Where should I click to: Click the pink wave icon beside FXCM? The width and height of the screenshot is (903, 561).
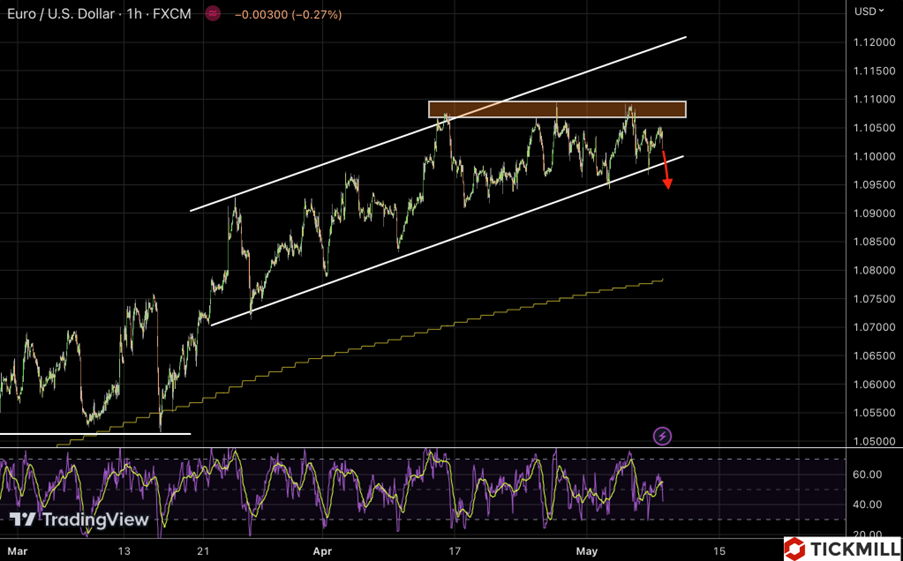213,14
